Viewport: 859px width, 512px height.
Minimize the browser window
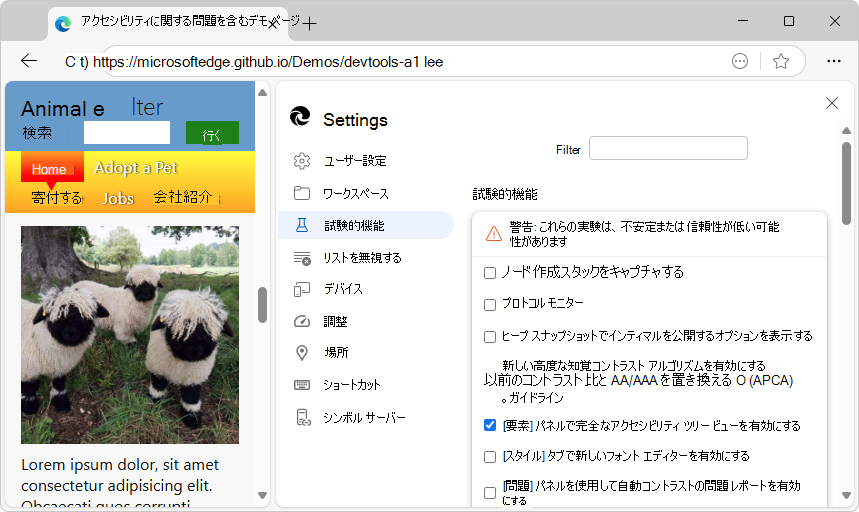tap(743, 21)
